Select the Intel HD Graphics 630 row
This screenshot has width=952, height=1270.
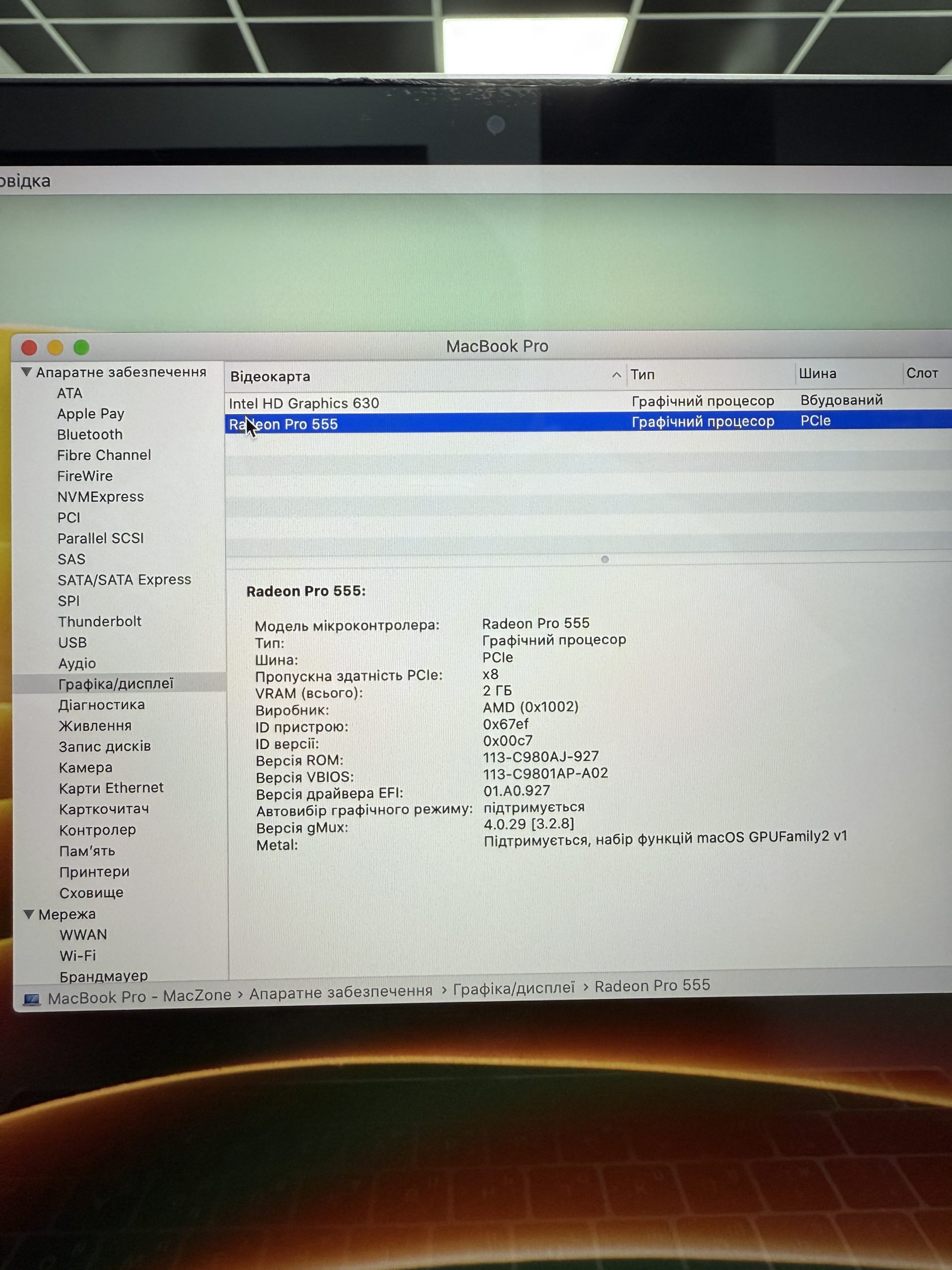[588, 402]
